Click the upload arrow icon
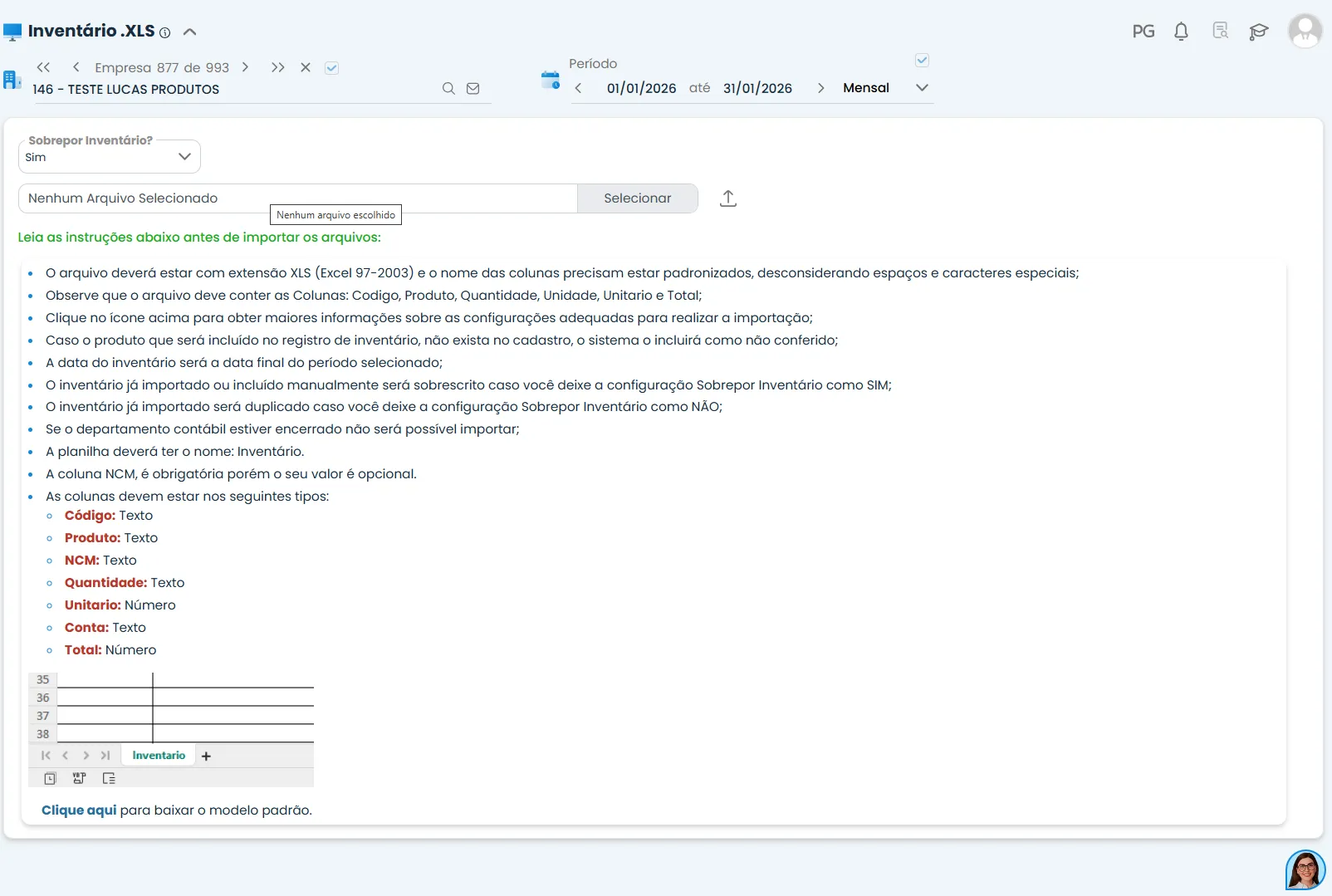Viewport: 1332px width, 896px height. pos(728,198)
